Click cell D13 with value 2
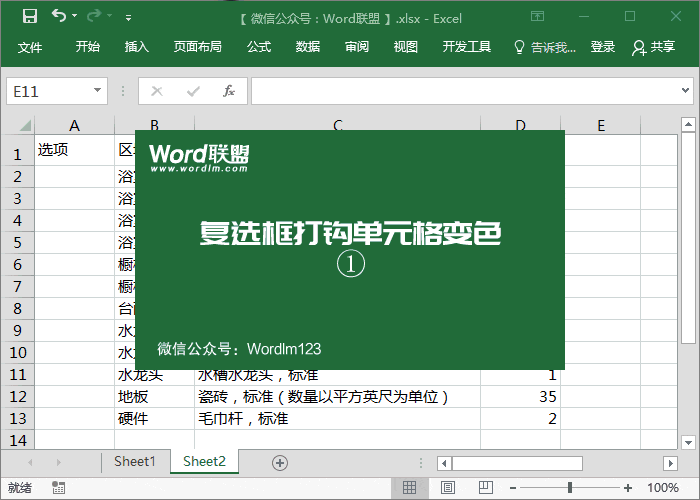700x500 pixels. [521, 418]
